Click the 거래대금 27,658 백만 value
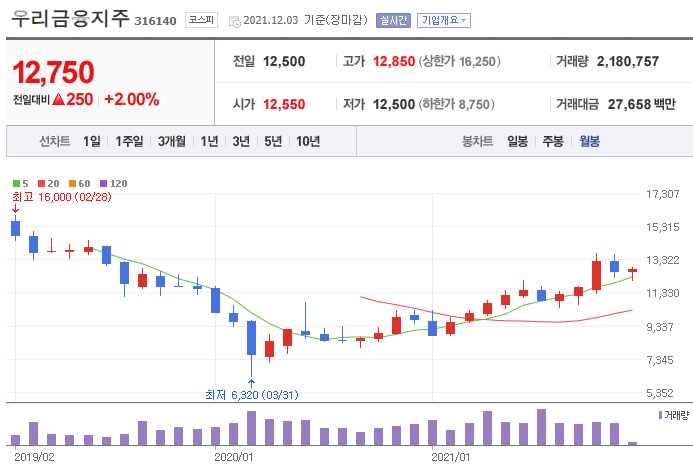 (x=641, y=104)
